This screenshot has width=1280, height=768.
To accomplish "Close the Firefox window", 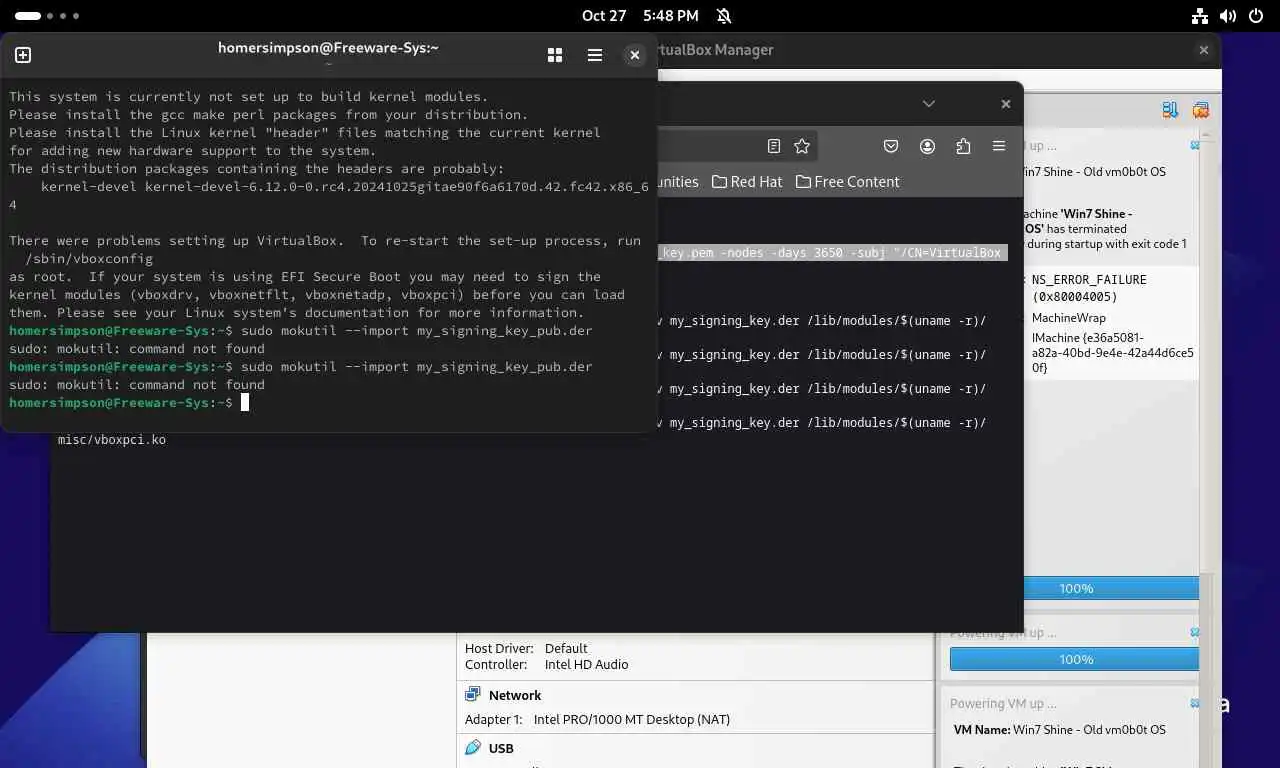I will point(1006,104).
